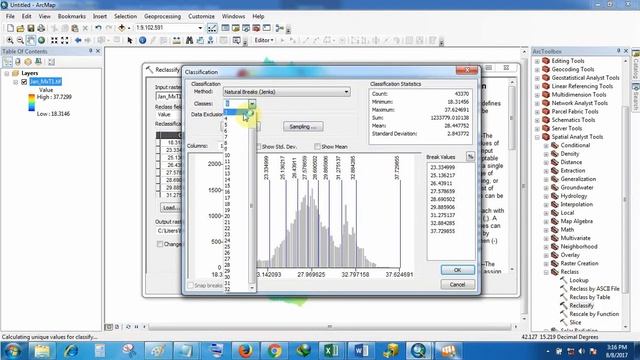This screenshot has width=640, height=360.
Task: Collapse the Layers group in TOC
Action: tap(7, 73)
